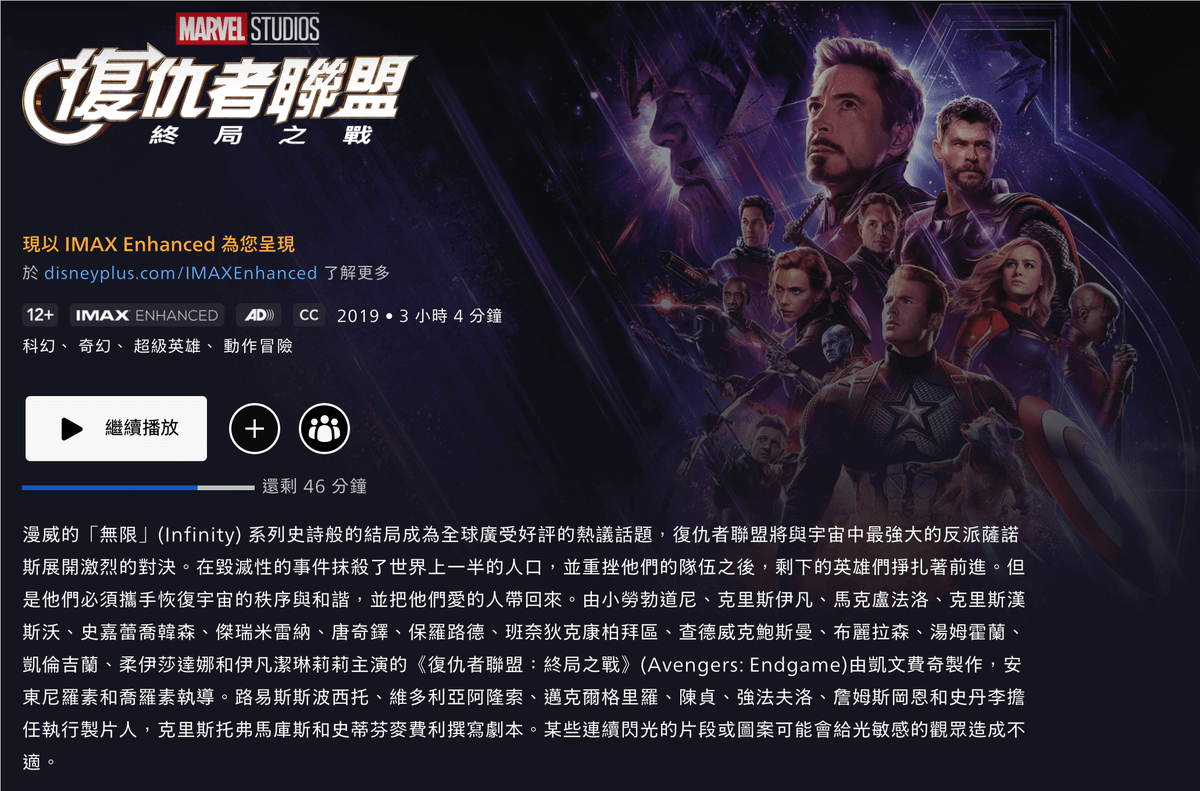Click the 復仇者聯盟 title logo
The width and height of the screenshot is (1200, 791).
click(x=220, y=98)
